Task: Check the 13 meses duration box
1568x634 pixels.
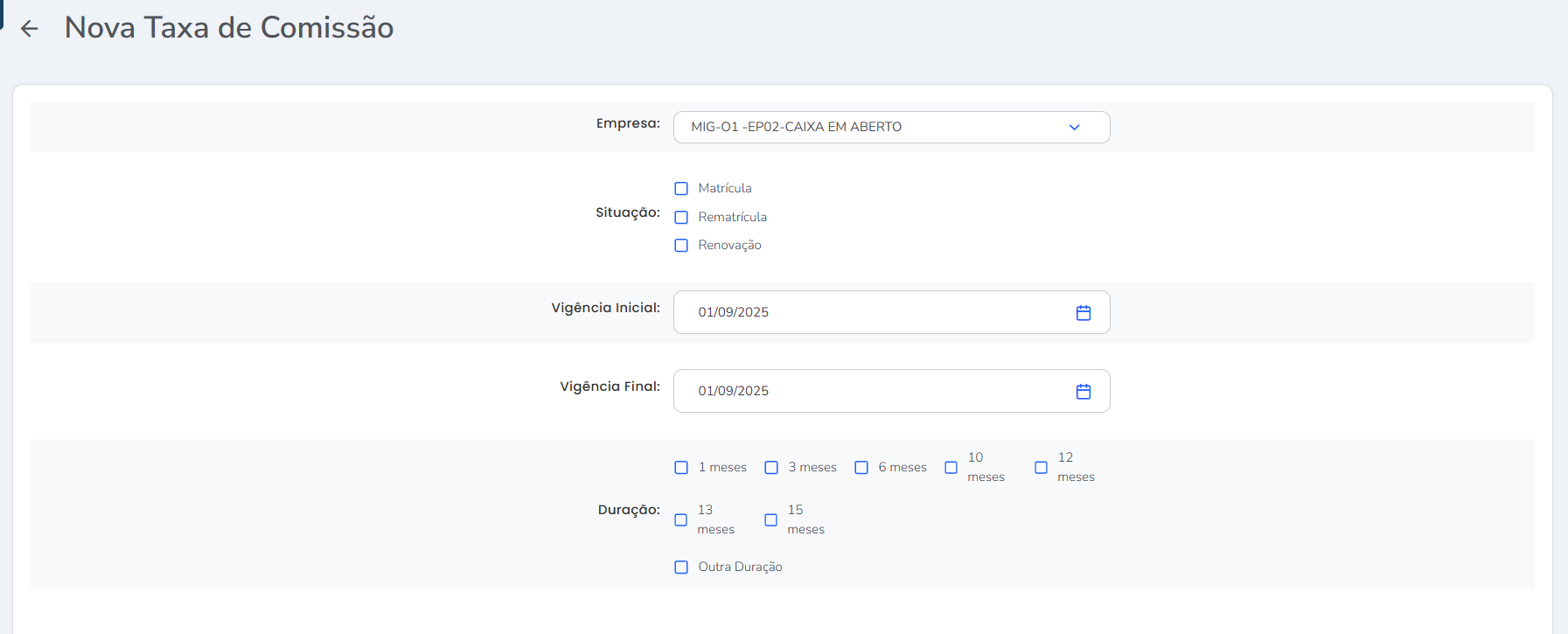Action: 681,520
